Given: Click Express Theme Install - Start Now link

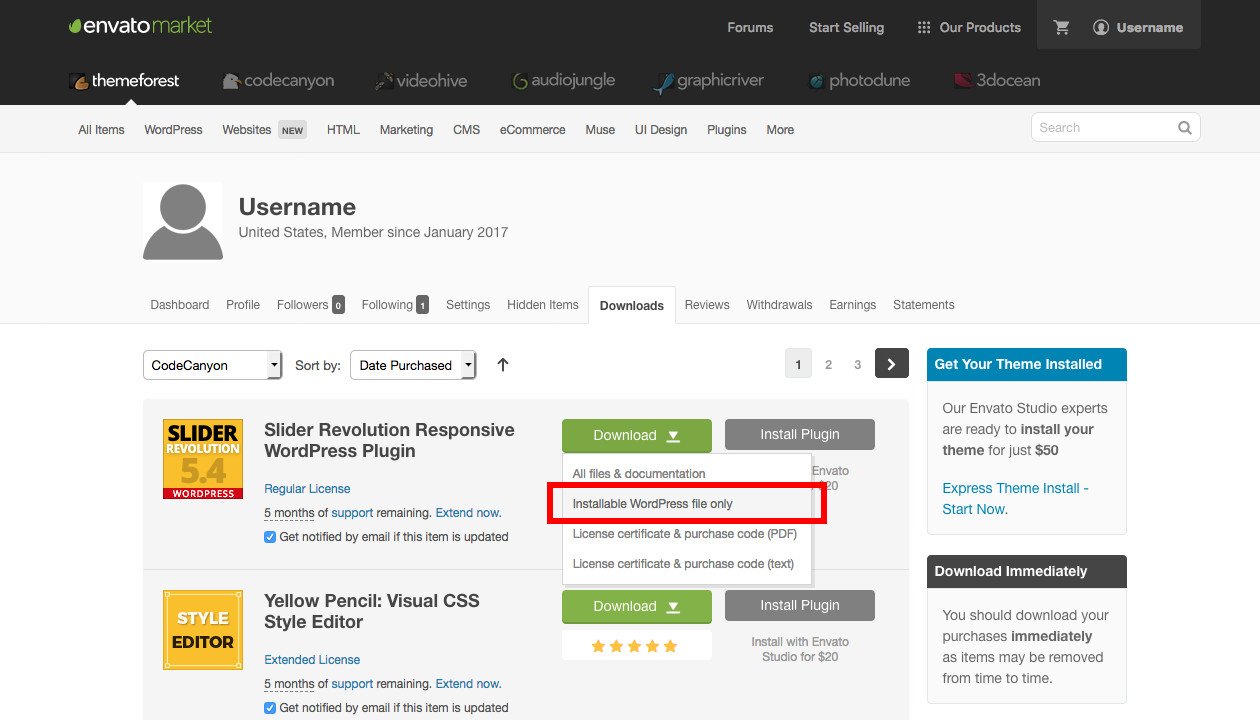Looking at the screenshot, I should click(1015, 499).
